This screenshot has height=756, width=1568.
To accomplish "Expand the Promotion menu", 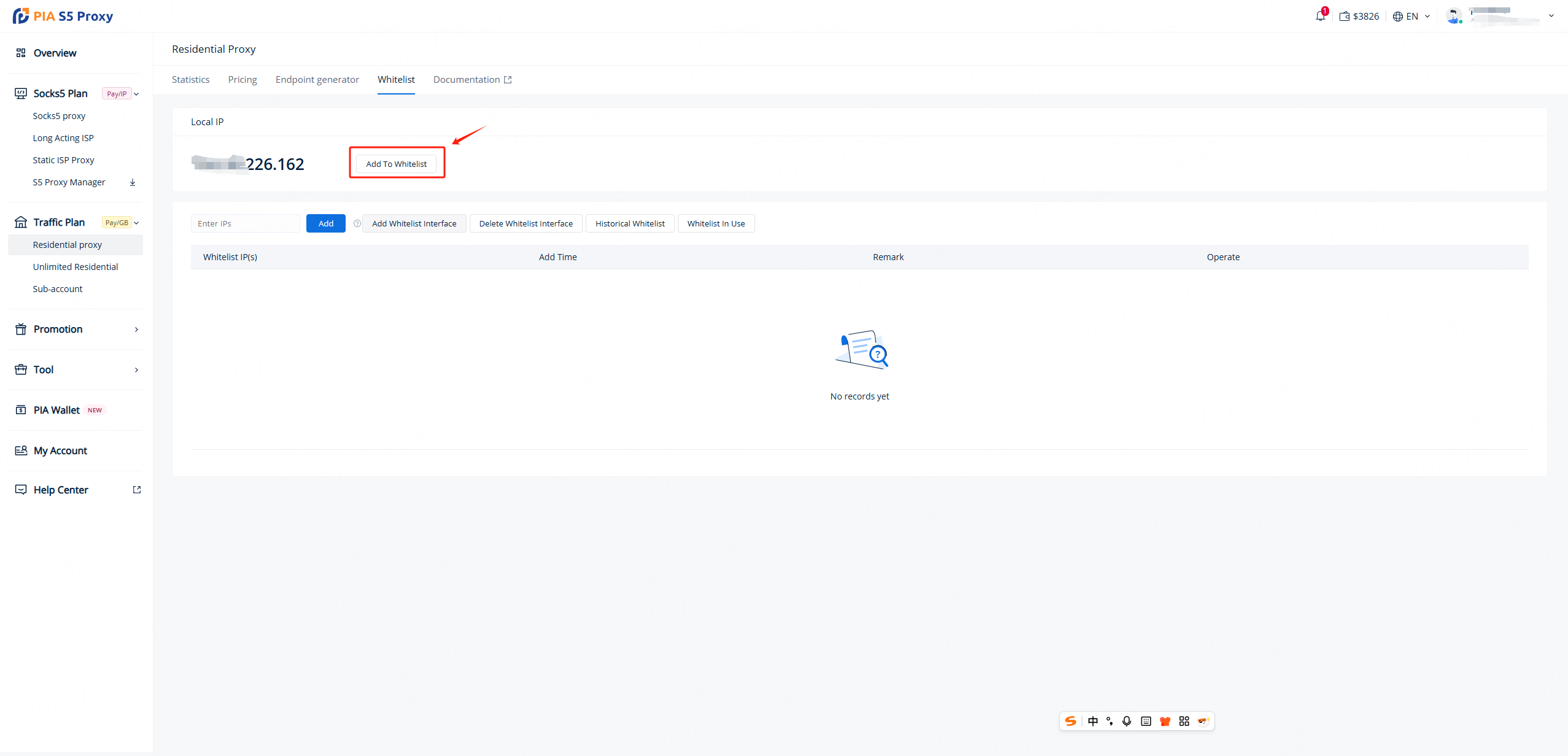I will pyautogui.click(x=136, y=330).
